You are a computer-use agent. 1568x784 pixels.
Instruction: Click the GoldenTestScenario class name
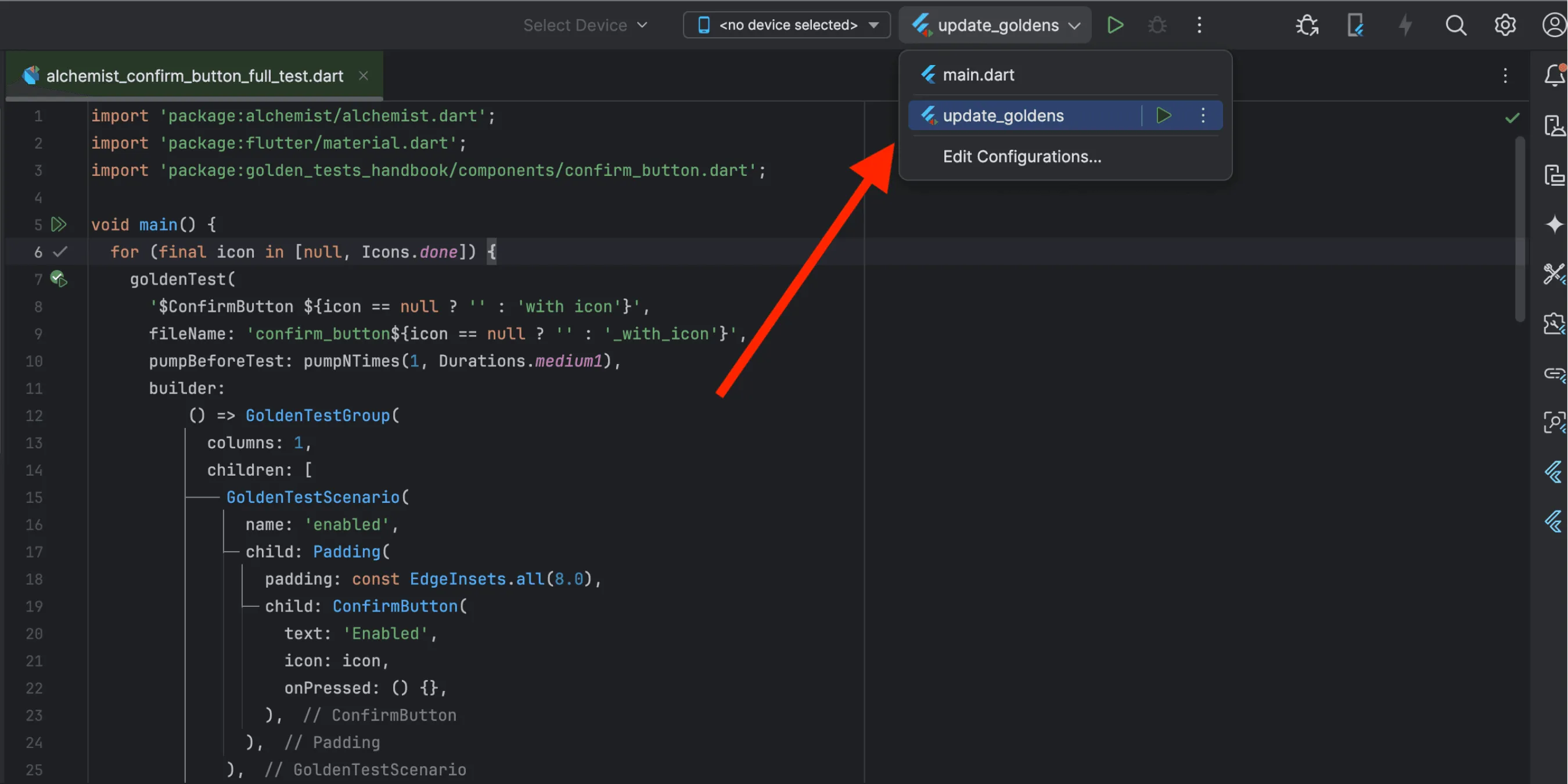[x=313, y=497]
